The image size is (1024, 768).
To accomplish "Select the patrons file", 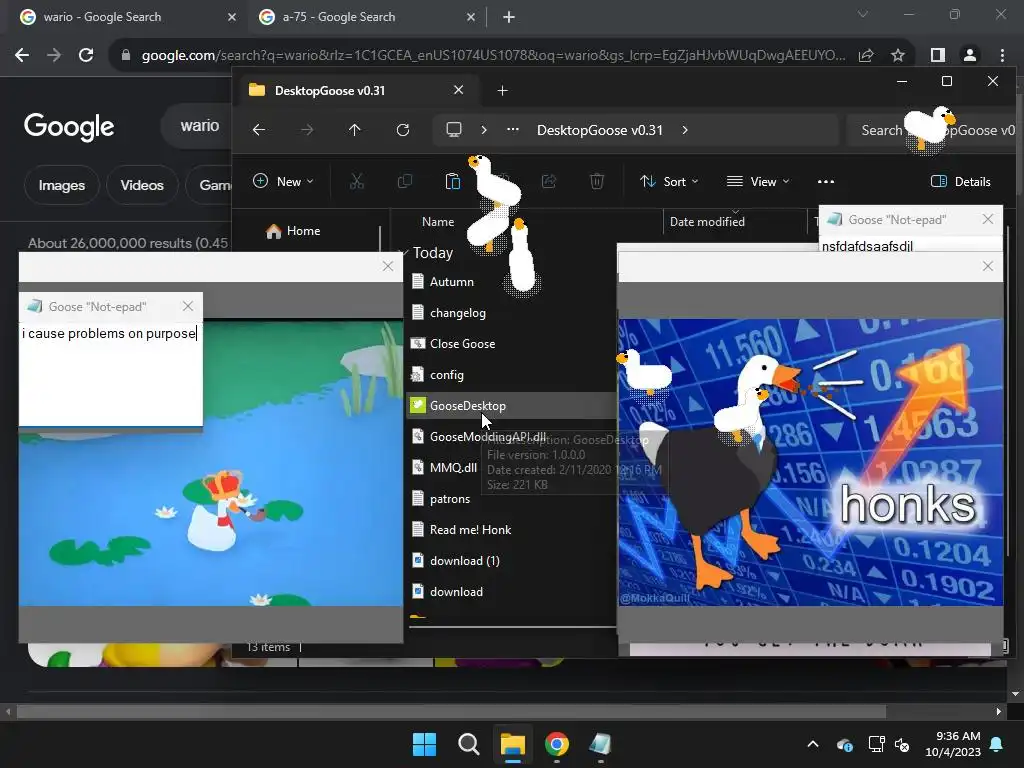I will pos(450,499).
